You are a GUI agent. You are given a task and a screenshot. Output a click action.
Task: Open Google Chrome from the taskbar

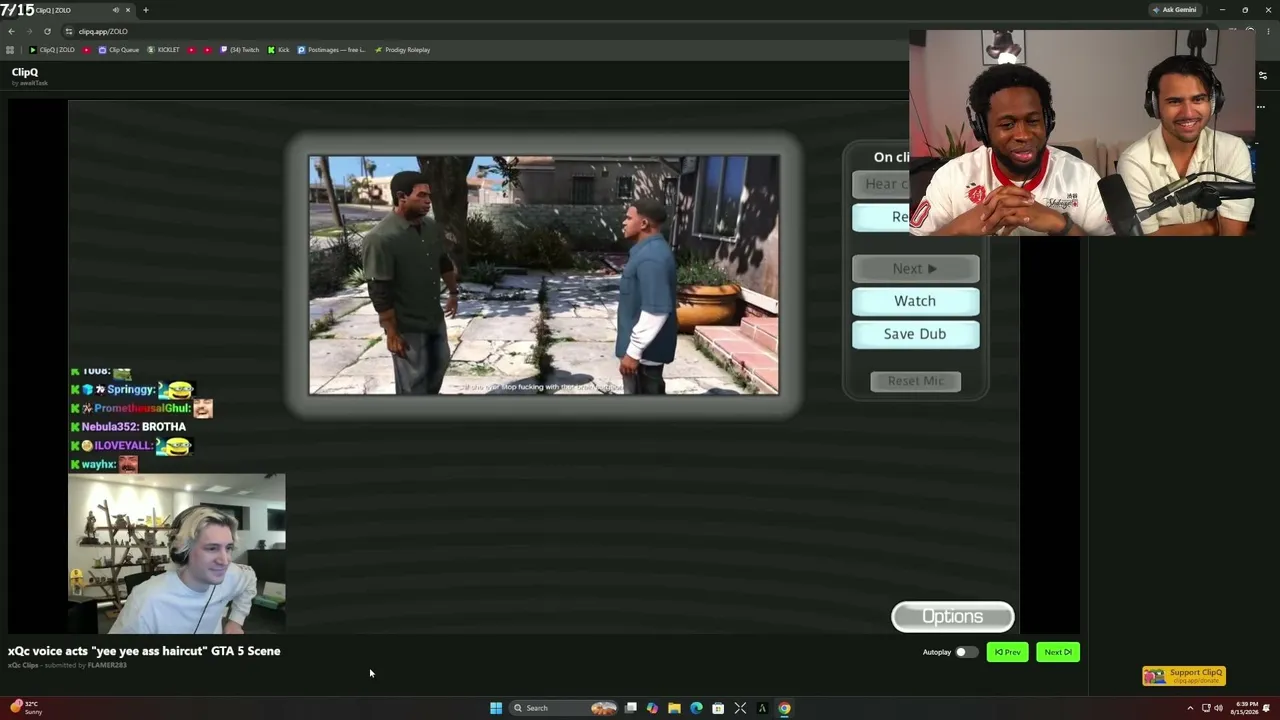(x=784, y=708)
